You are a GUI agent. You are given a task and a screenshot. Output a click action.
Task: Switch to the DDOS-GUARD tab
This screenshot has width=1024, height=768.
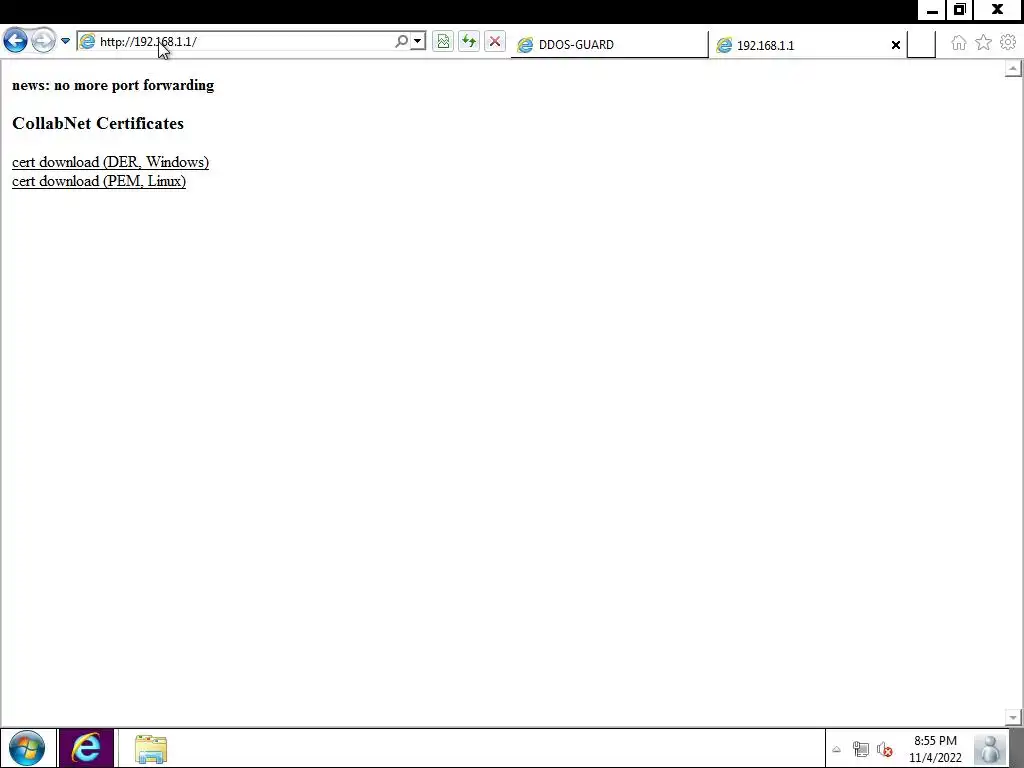pos(609,44)
